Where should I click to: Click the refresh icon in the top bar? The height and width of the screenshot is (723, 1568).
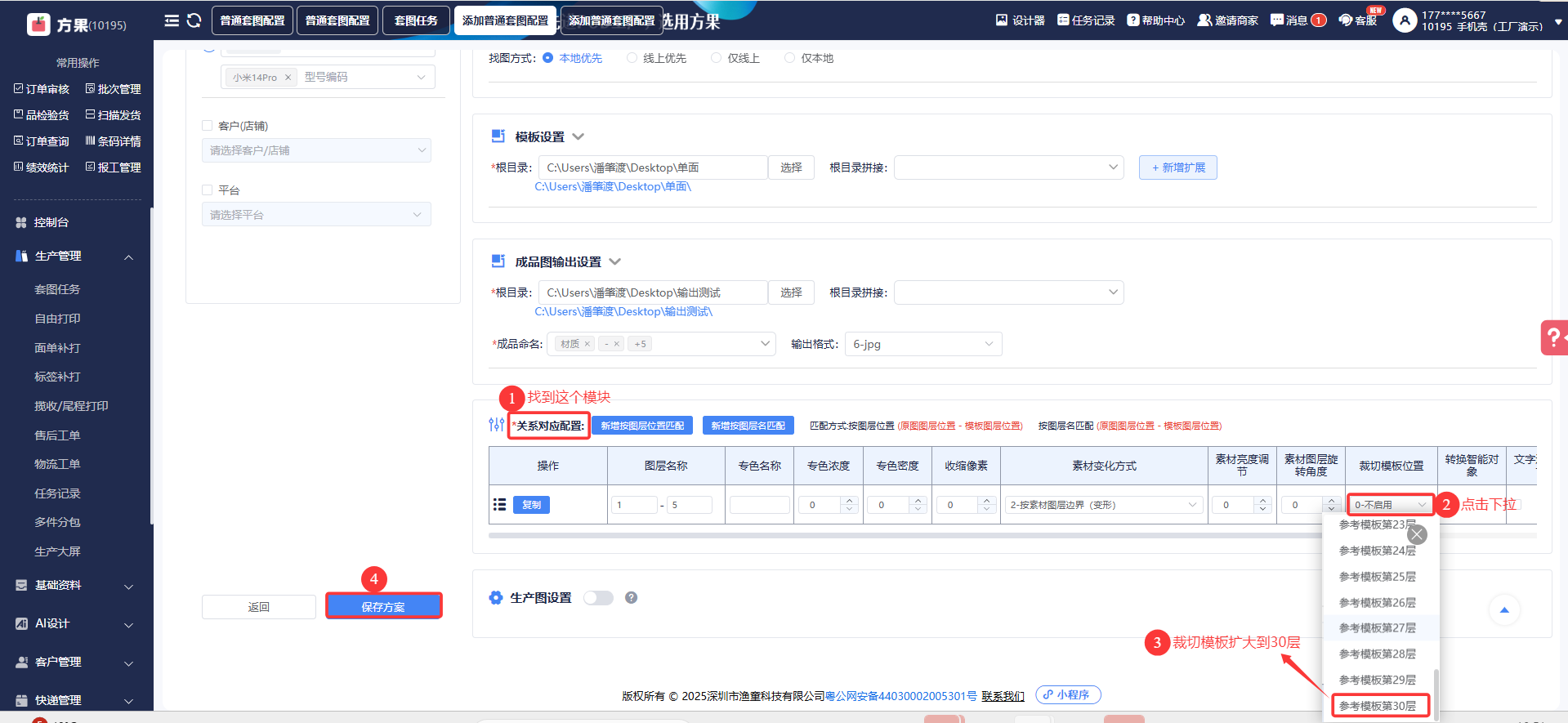[x=194, y=20]
